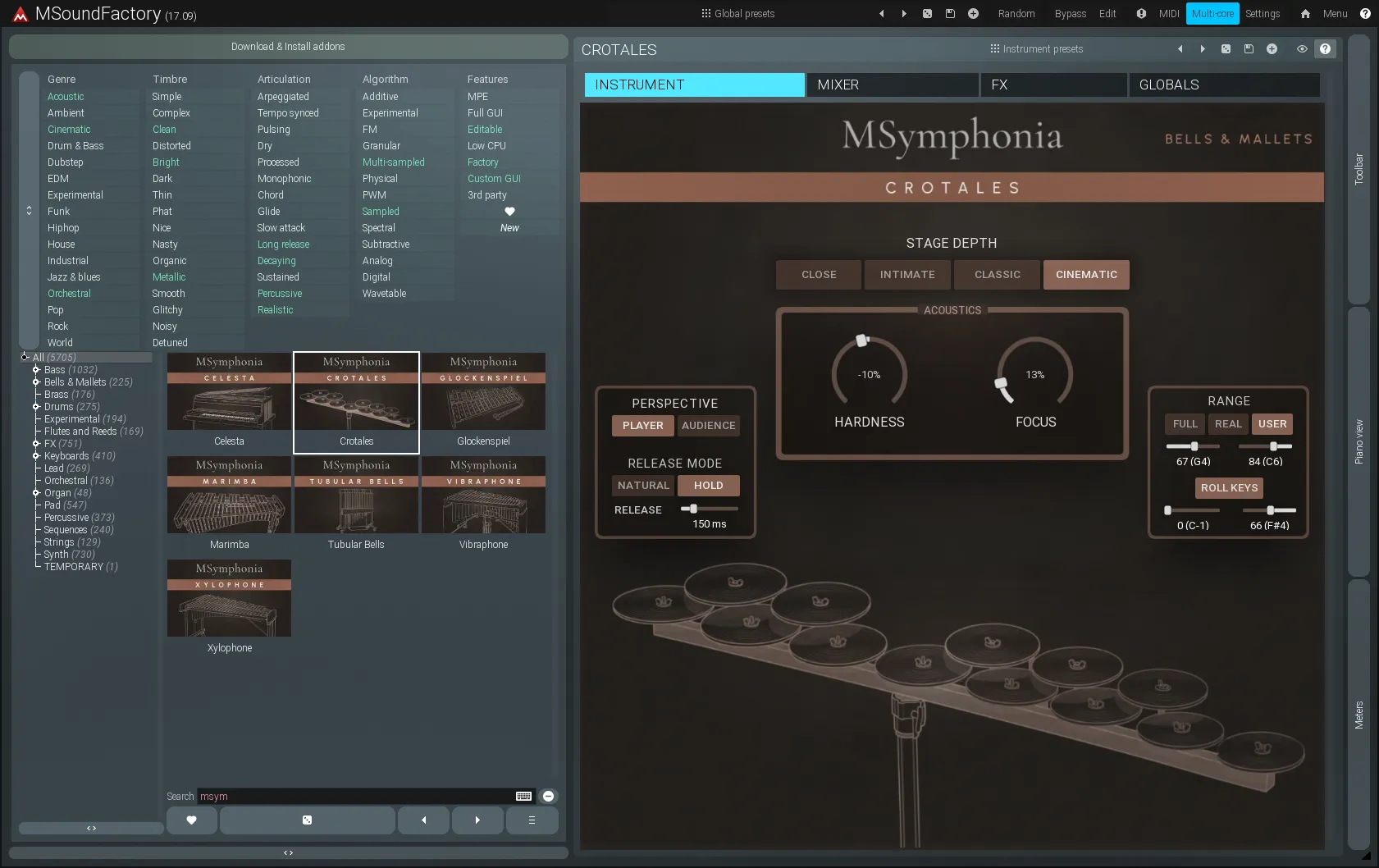Go to next instrument preset arrow
The height and width of the screenshot is (868, 1379).
click(1203, 49)
